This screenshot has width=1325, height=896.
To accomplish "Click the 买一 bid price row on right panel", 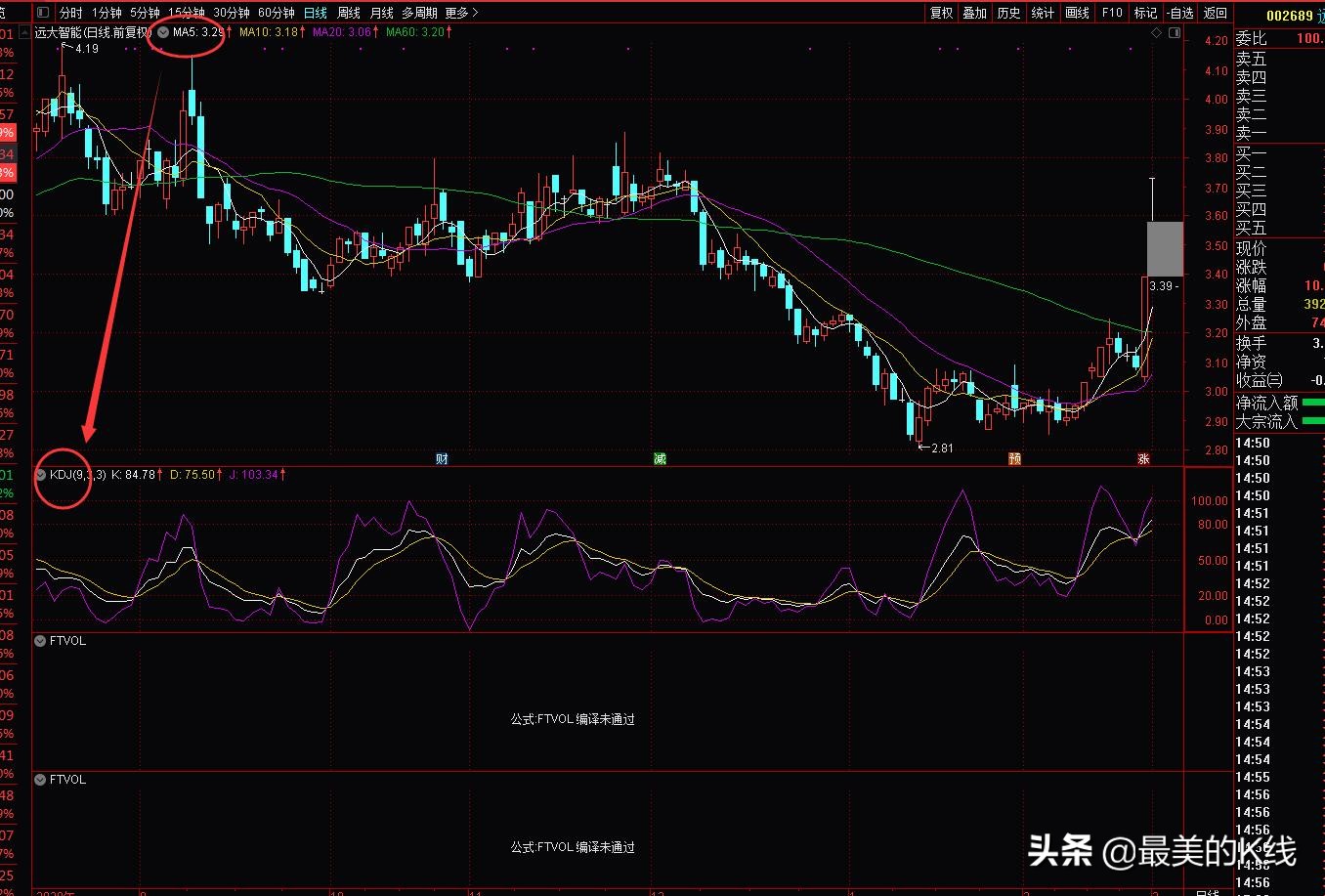I will (1251, 154).
